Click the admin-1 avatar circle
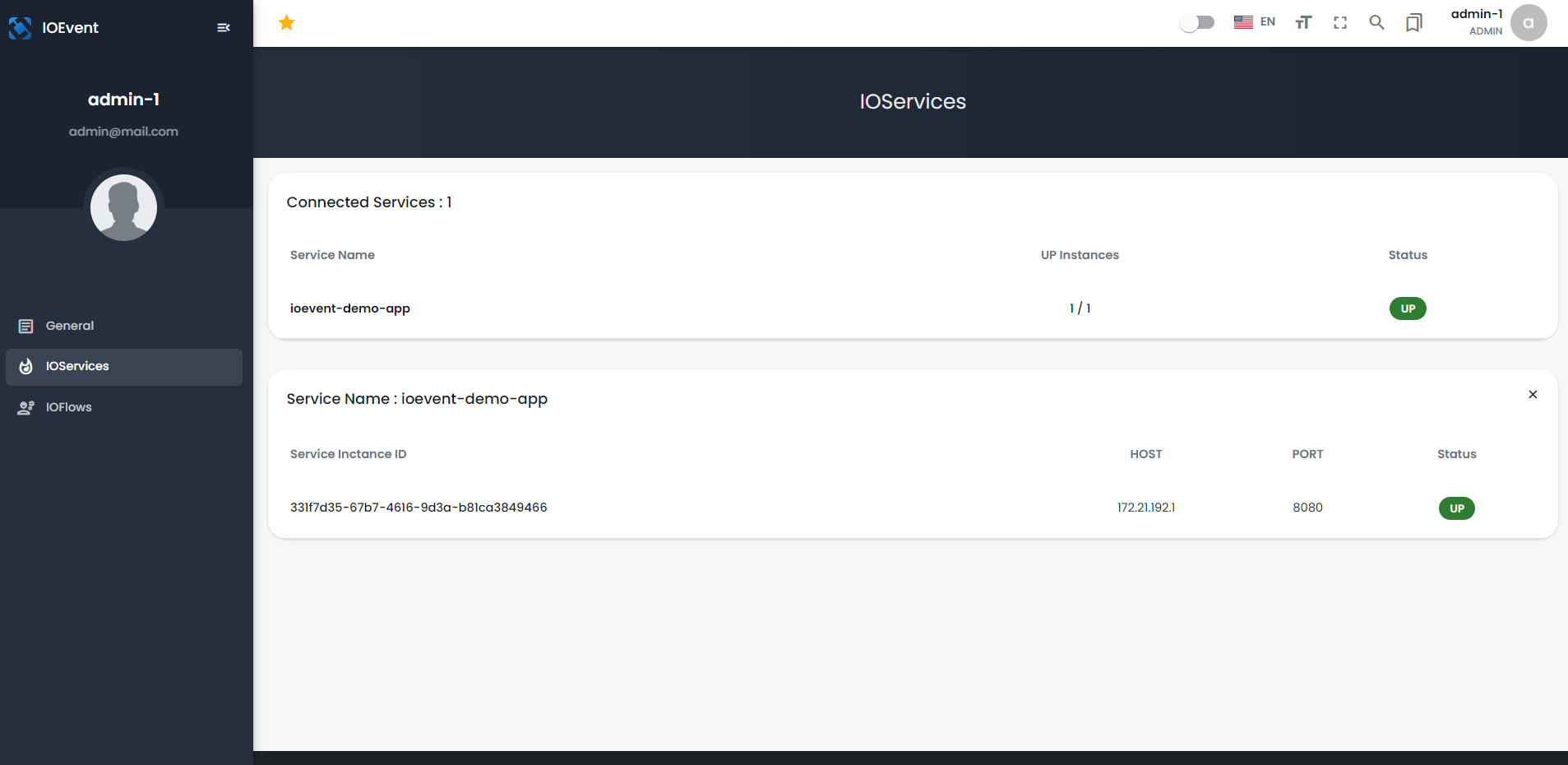Screen dimensions: 1568x765 click(x=1528, y=22)
